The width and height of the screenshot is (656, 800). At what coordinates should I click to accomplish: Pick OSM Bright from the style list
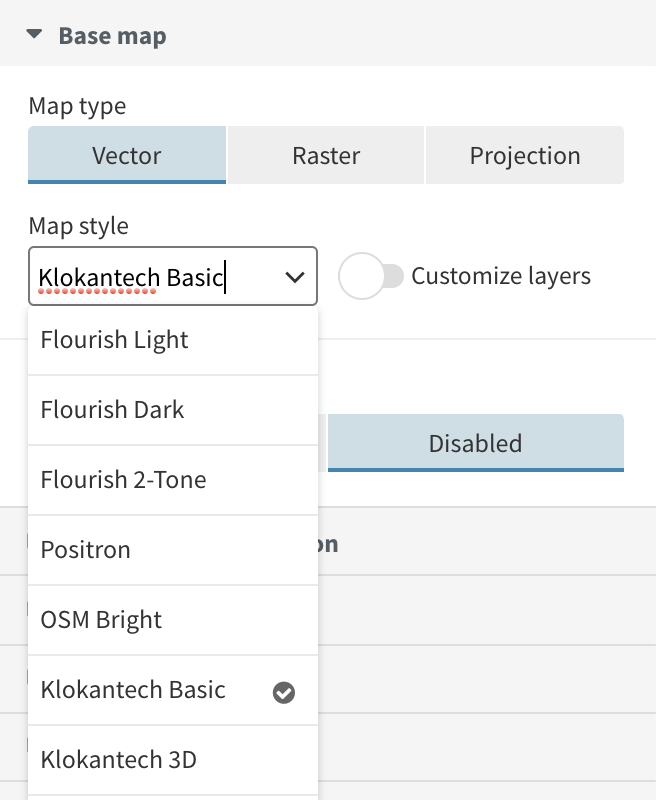point(173,620)
